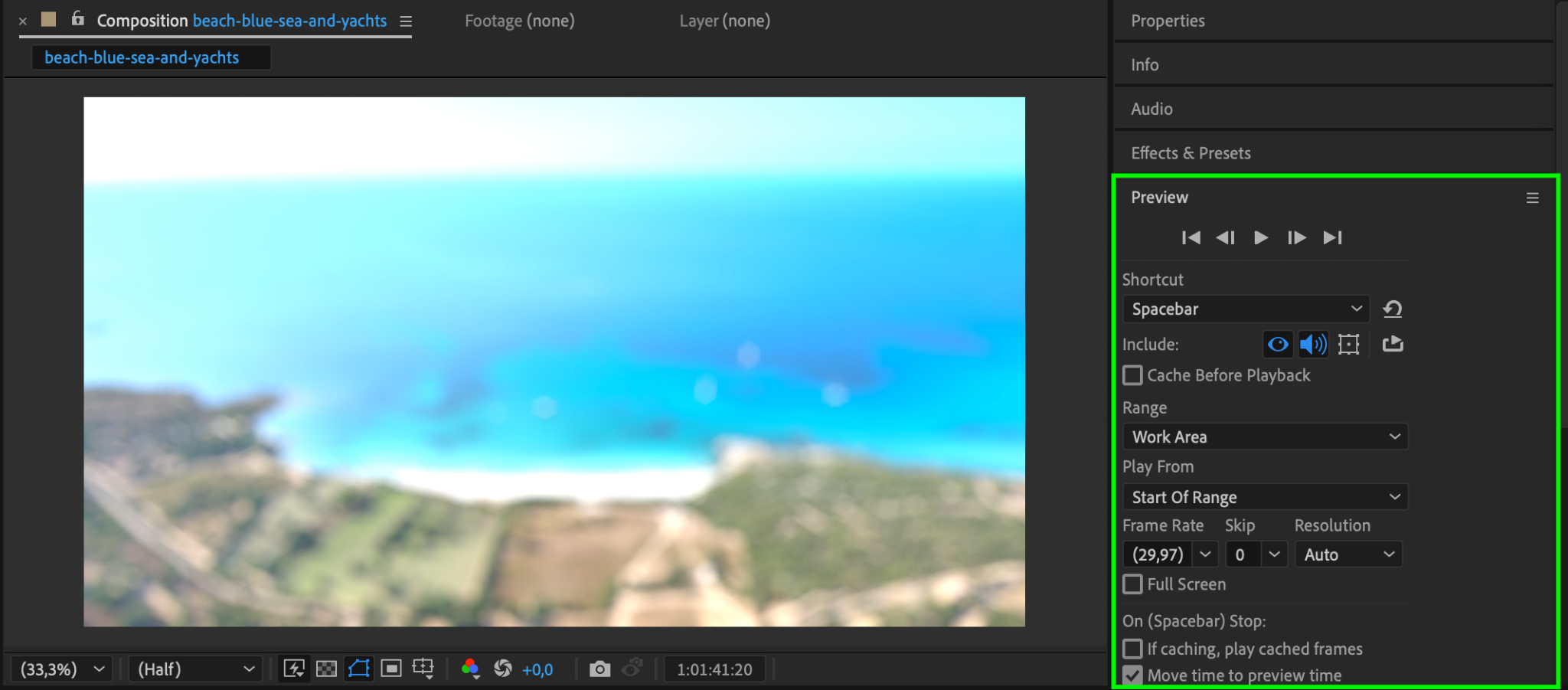Screen dimensions: 1568x690
Task: Click the loop playback option icon
Action: click(x=1393, y=344)
